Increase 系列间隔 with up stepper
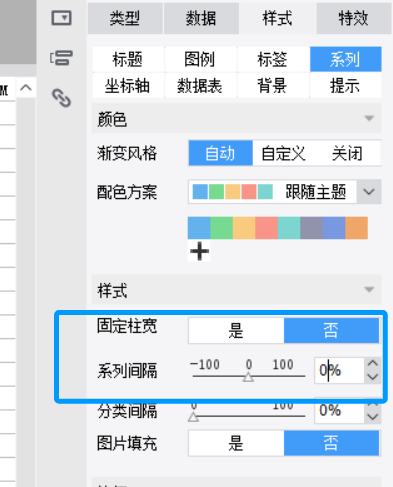The height and width of the screenshot is (487, 393). point(373,364)
